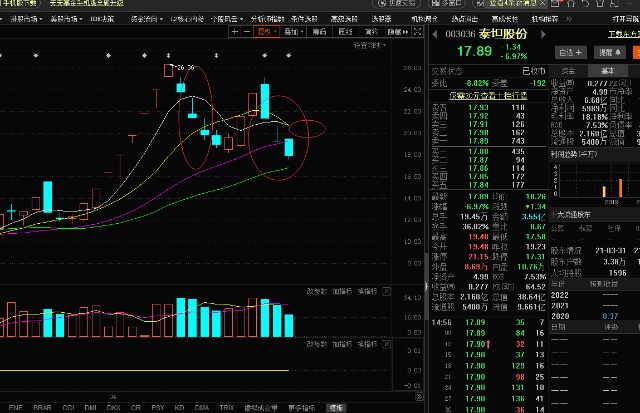The image size is (640, 413).
Task: Zoom out chart with minus icon
Action: pyautogui.click(x=247, y=32)
